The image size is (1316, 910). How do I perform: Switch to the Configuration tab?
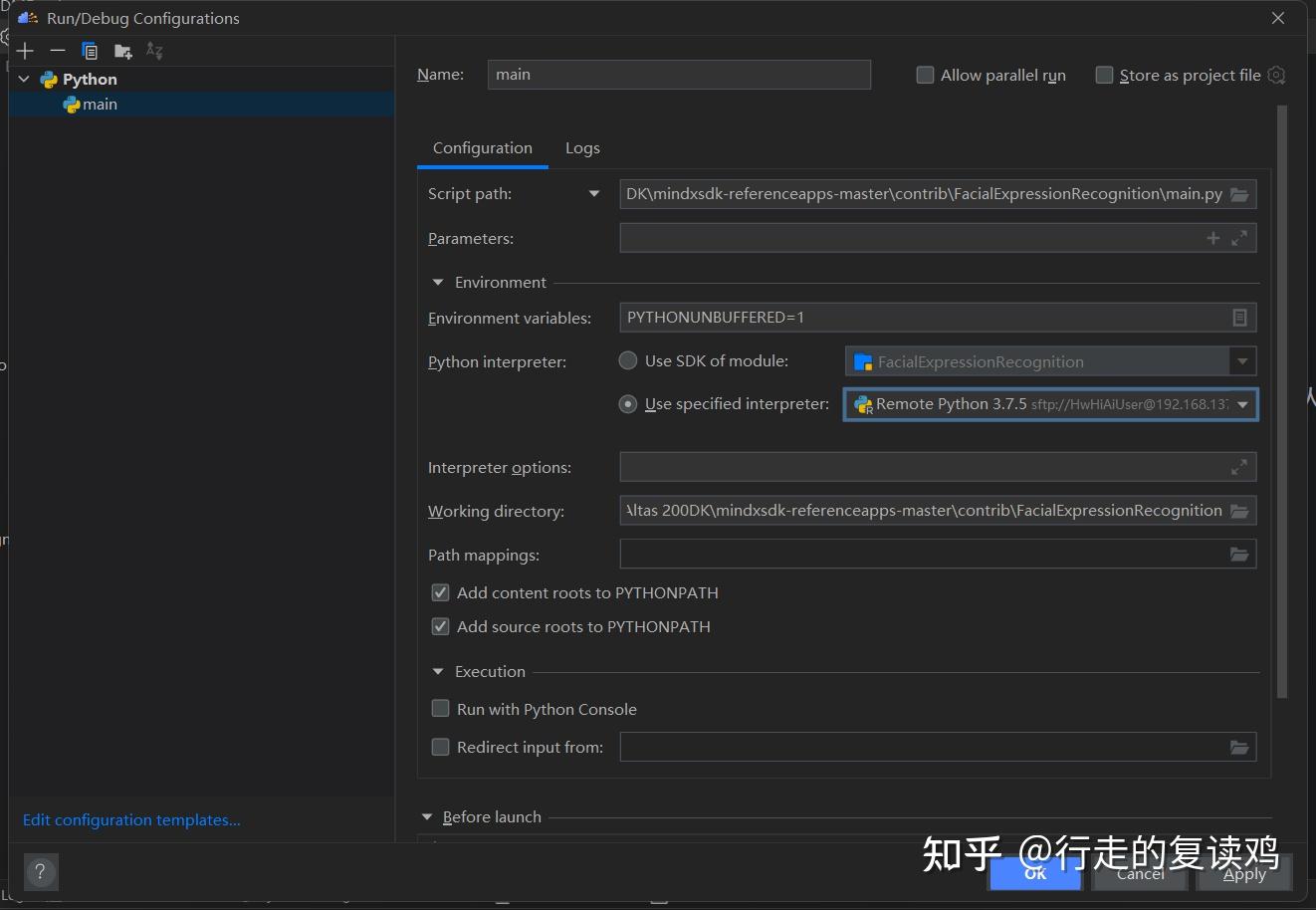[x=483, y=147]
